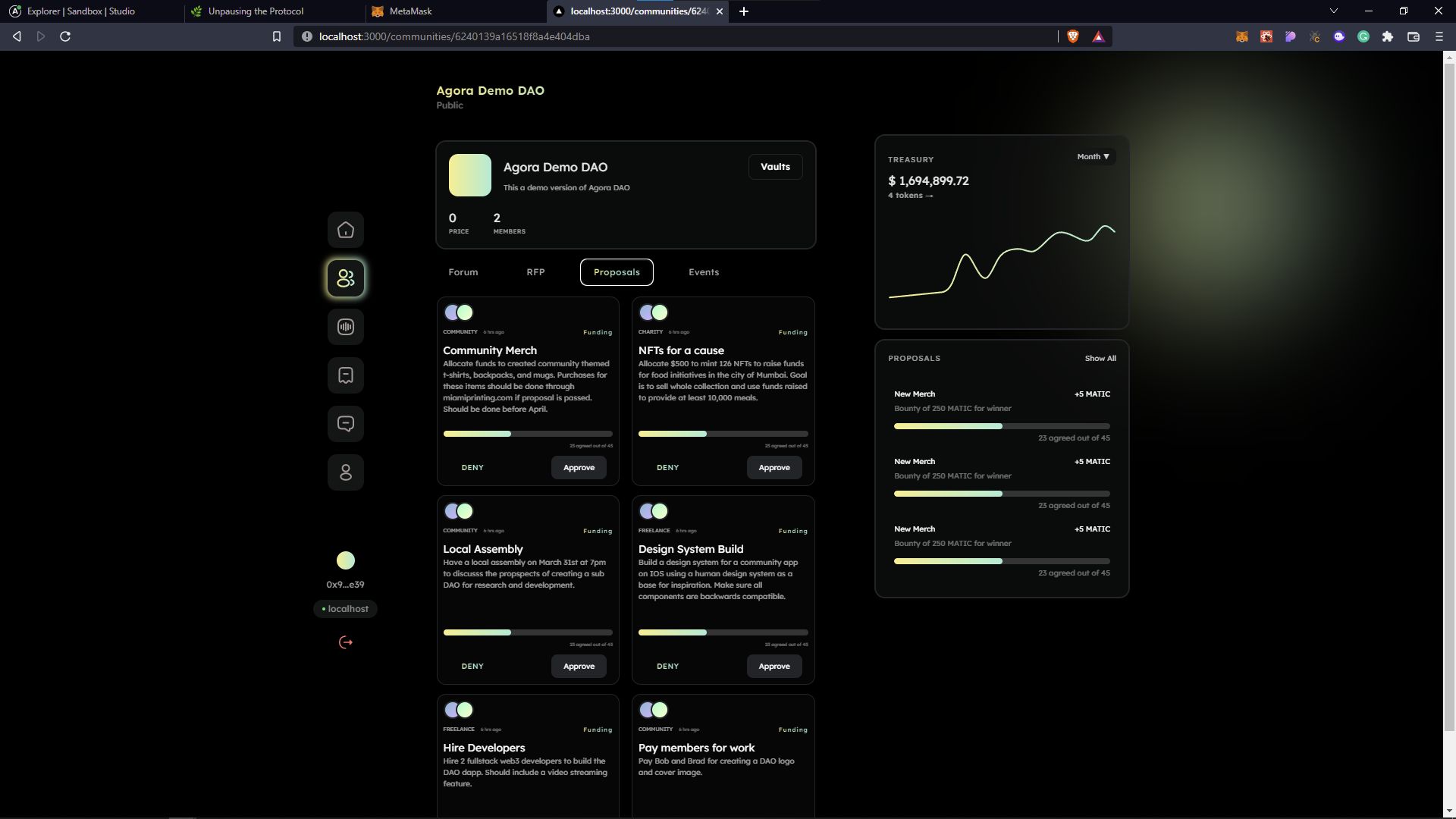
Task: Click avatars on Hire Developers card
Action: [459, 710]
